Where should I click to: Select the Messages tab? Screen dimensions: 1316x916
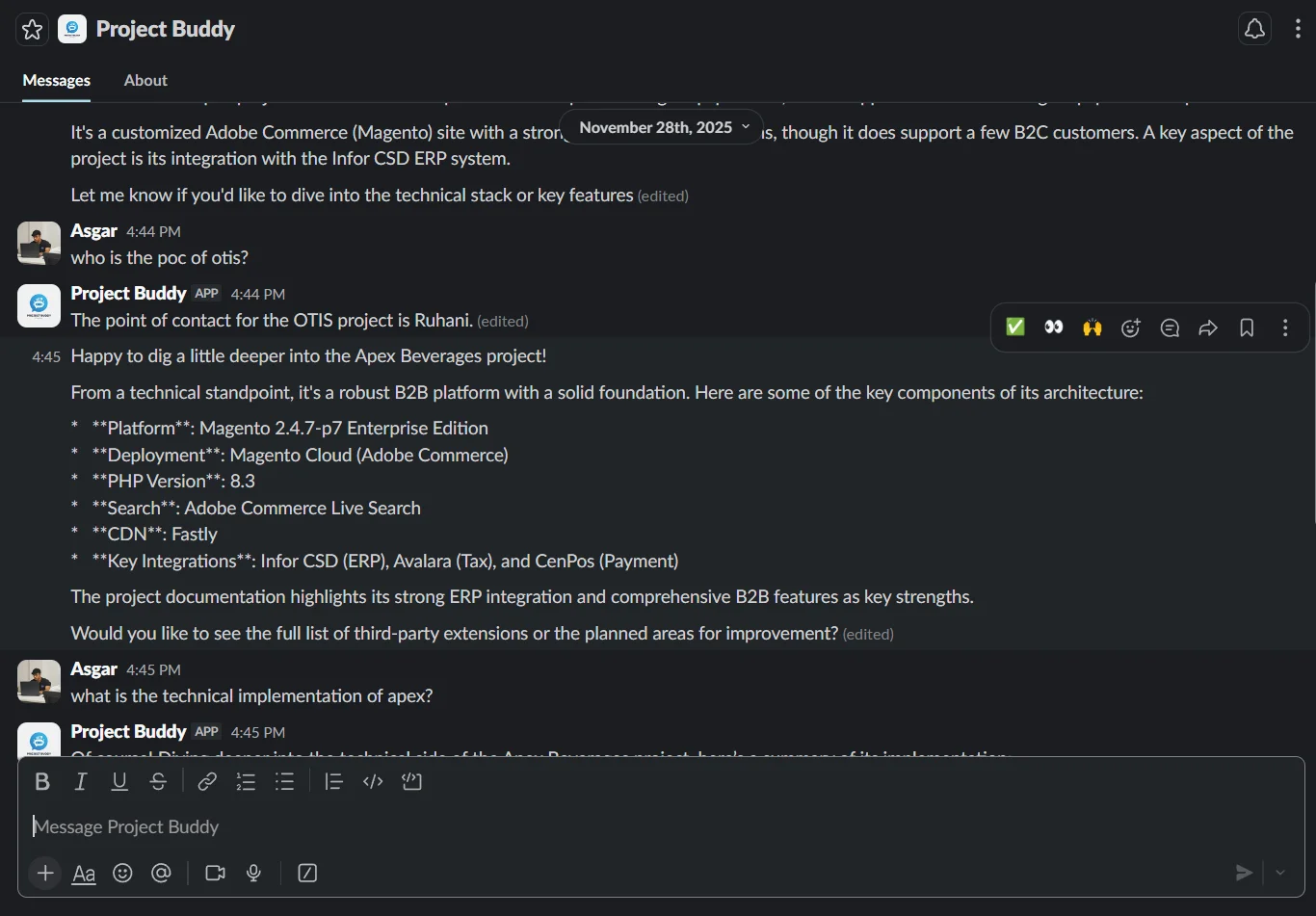click(57, 81)
